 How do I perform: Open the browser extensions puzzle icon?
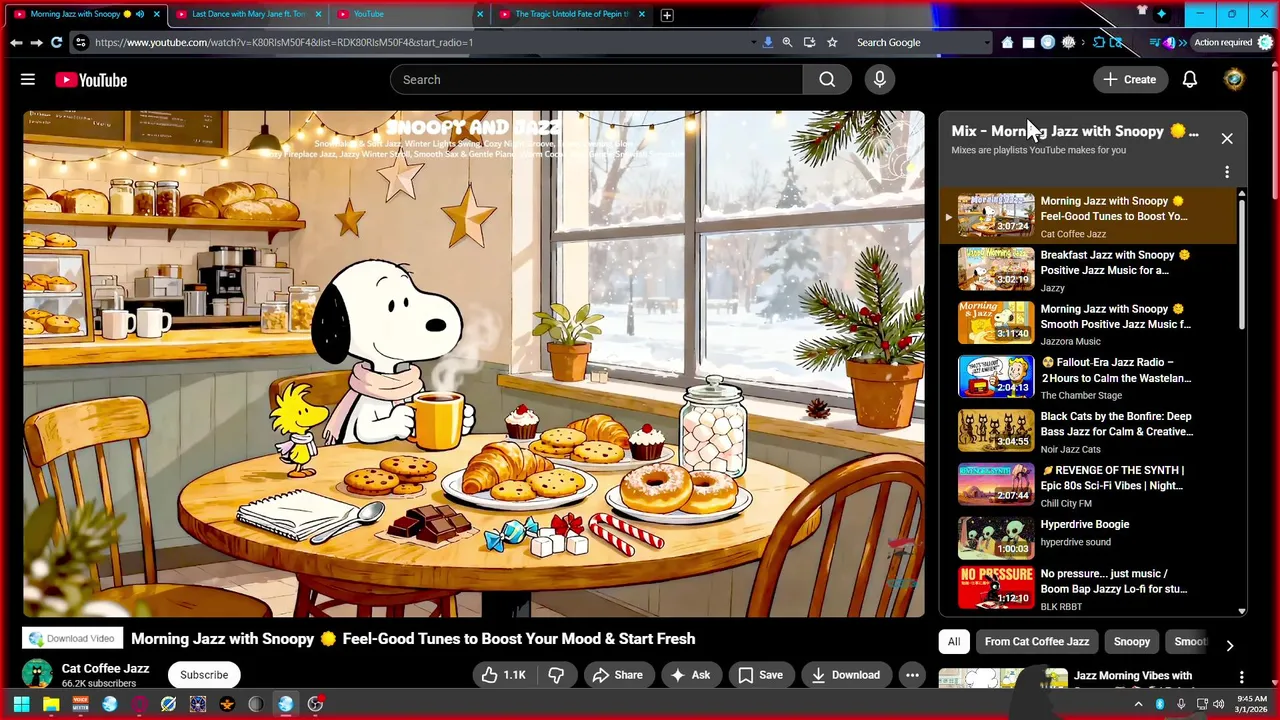pos(1100,42)
